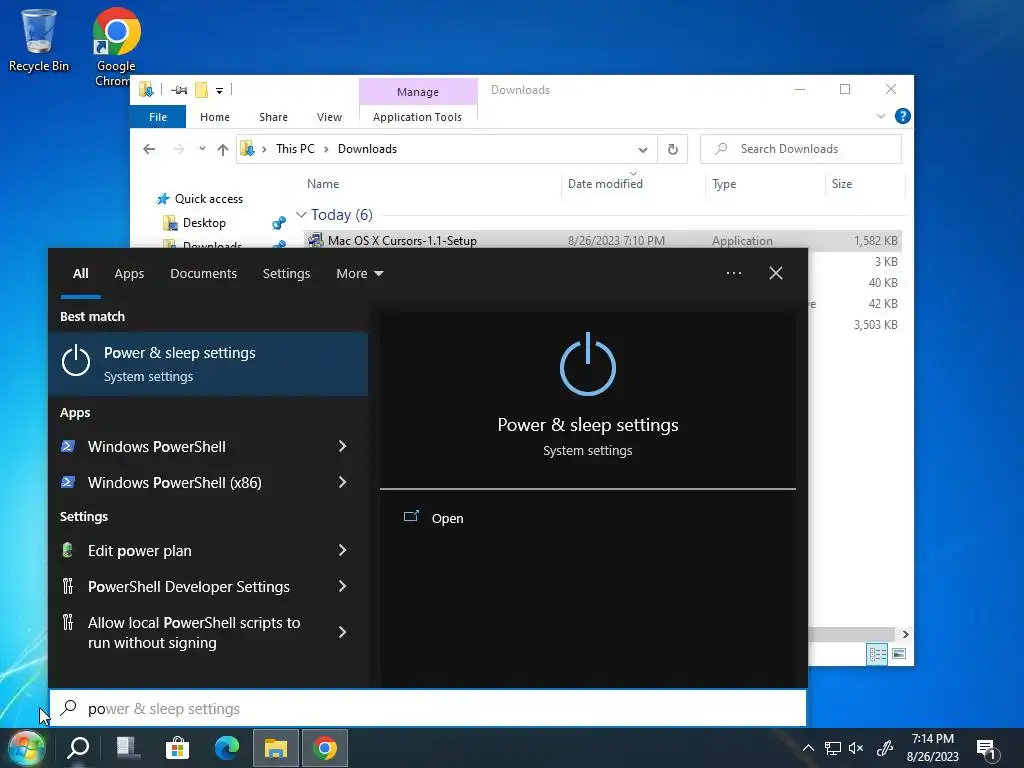This screenshot has height=768, width=1024.
Task: Click the new folder quick access icon
Action: (202, 90)
